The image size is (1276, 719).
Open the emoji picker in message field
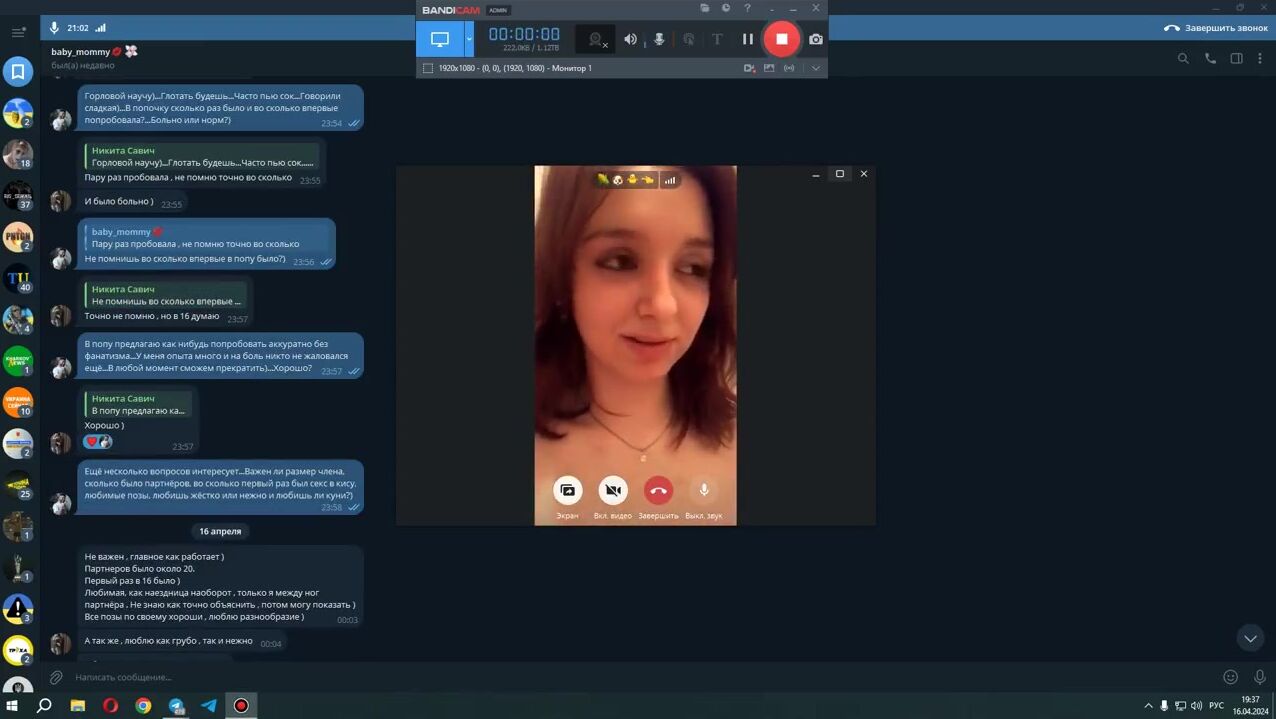(x=1231, y=677)
